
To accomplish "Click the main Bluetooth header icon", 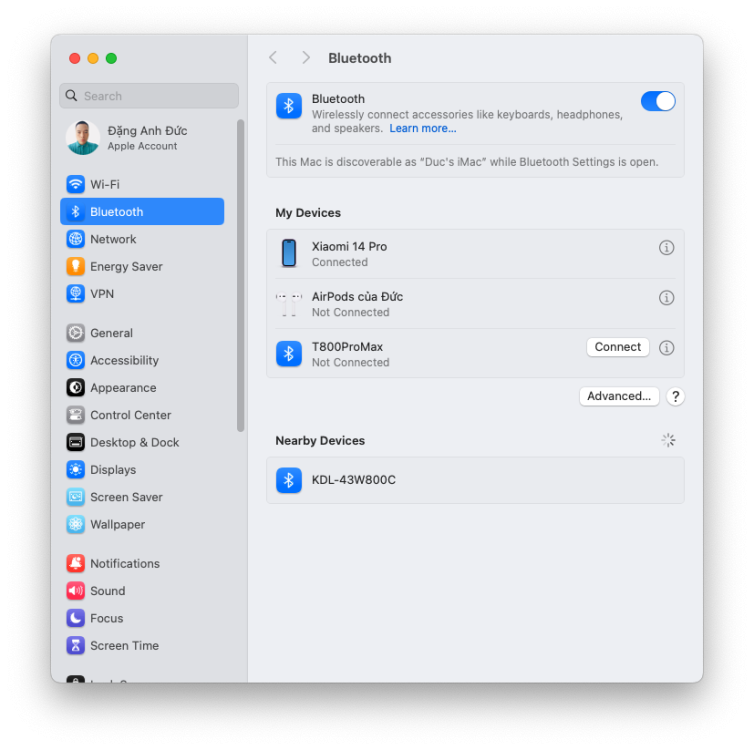I will [289, 106].
